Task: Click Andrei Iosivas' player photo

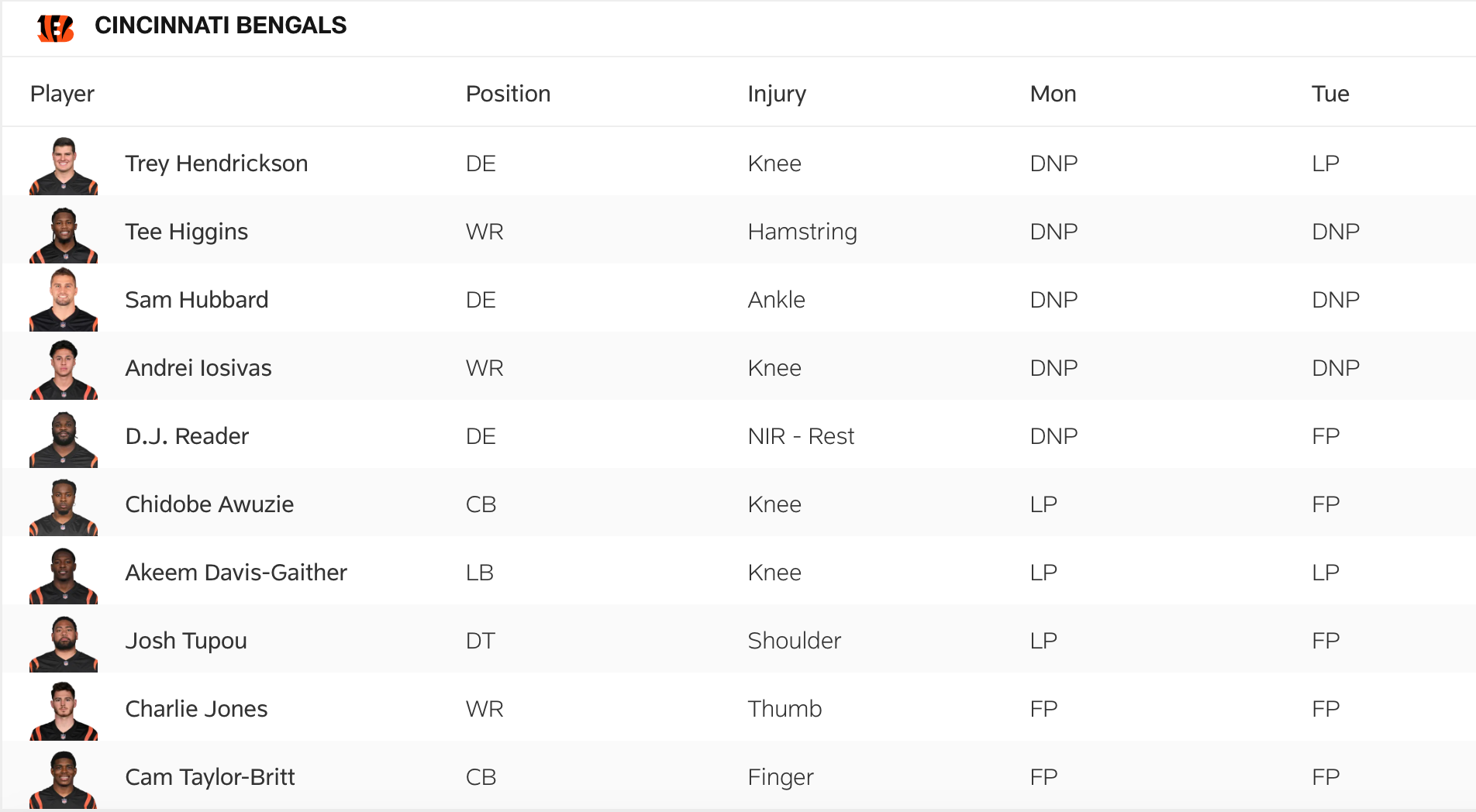Action: click(64, 370)
